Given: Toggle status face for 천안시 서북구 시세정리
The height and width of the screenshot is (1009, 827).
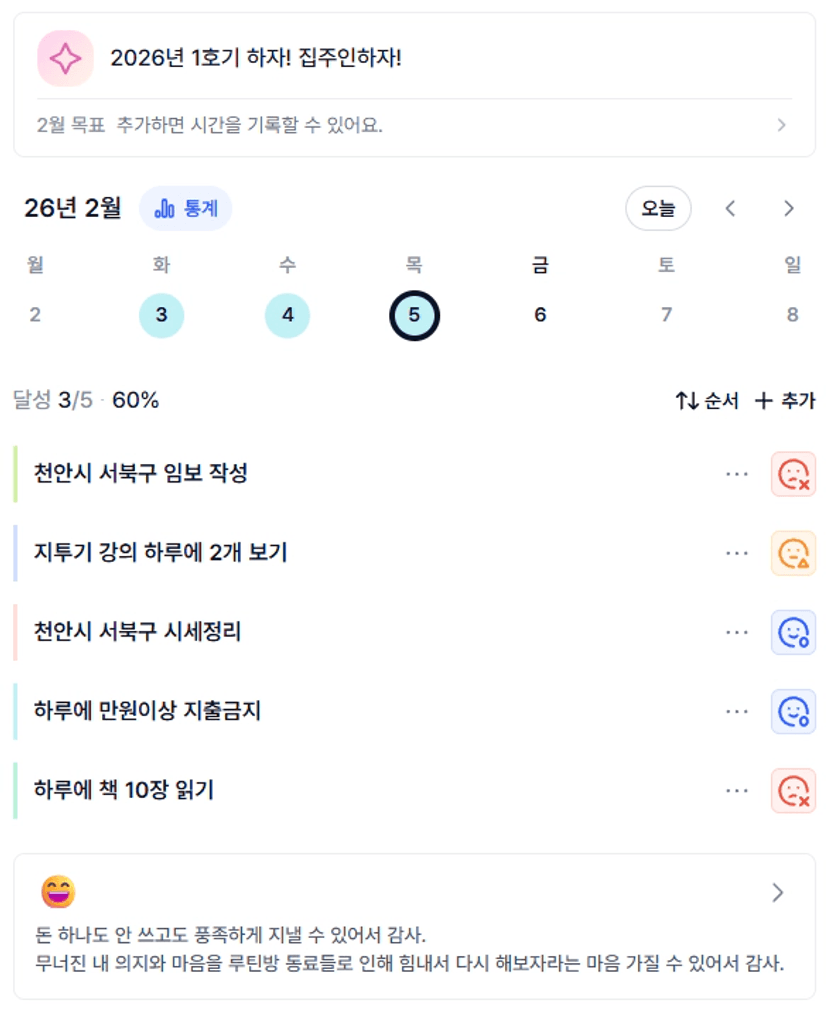Looking at the screenshot, I should point(793,632).
